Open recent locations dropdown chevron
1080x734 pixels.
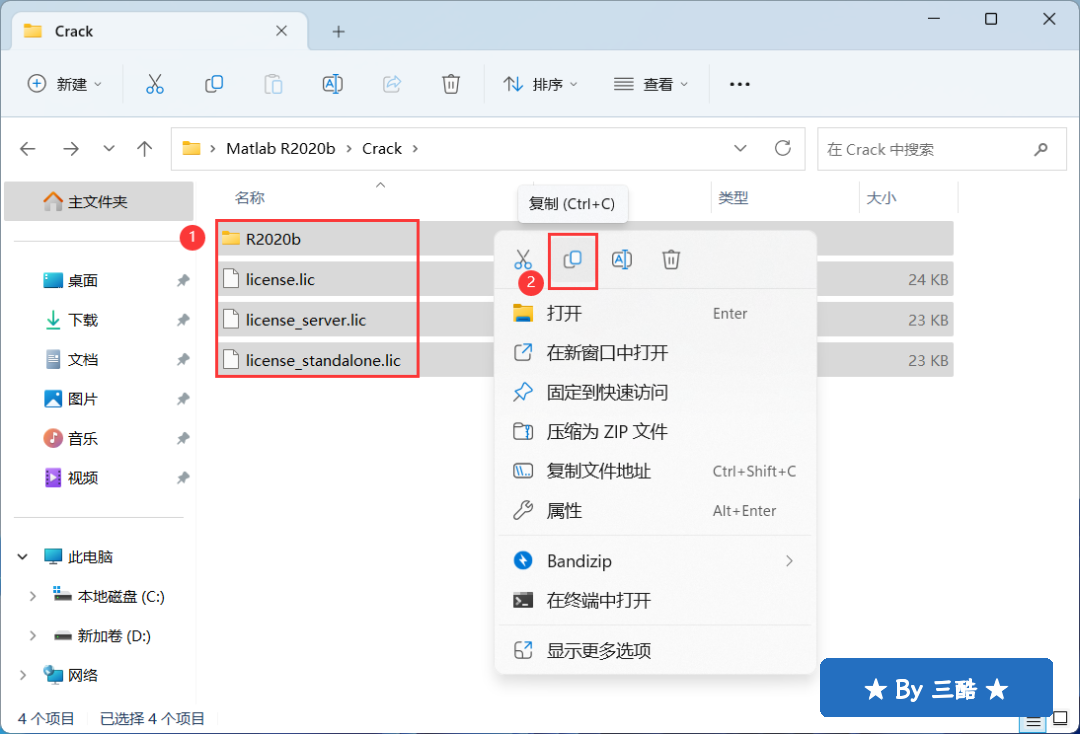pos(109,149)
